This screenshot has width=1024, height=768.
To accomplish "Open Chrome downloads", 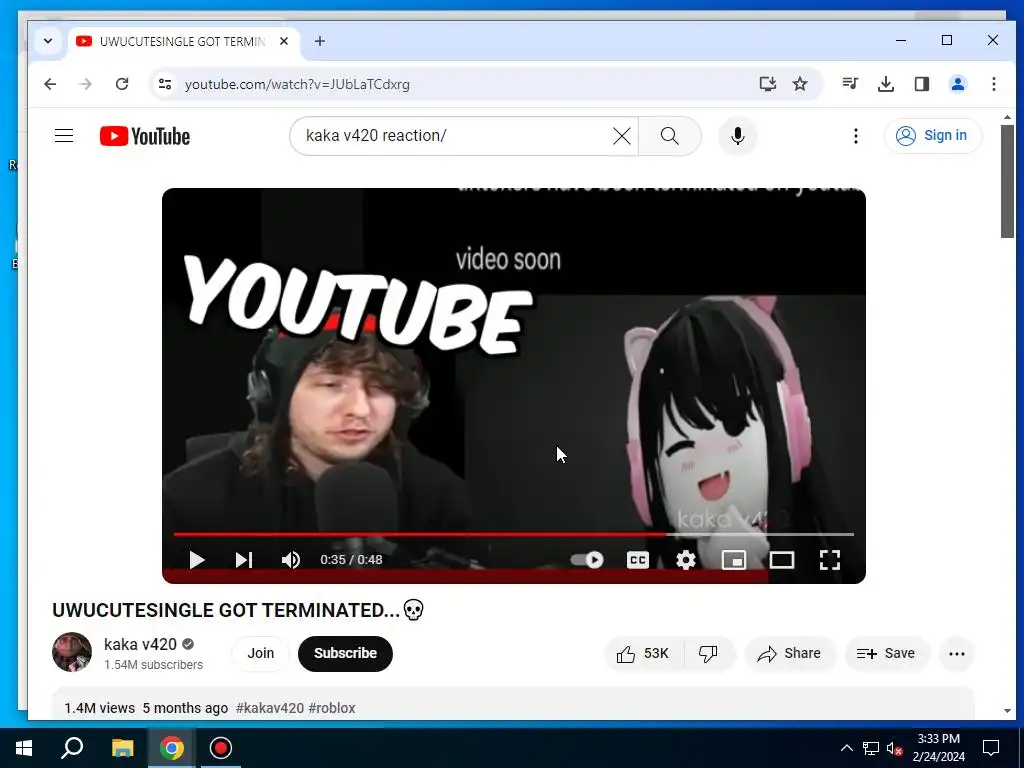I will pyautogui.click(x=886, y=84).
